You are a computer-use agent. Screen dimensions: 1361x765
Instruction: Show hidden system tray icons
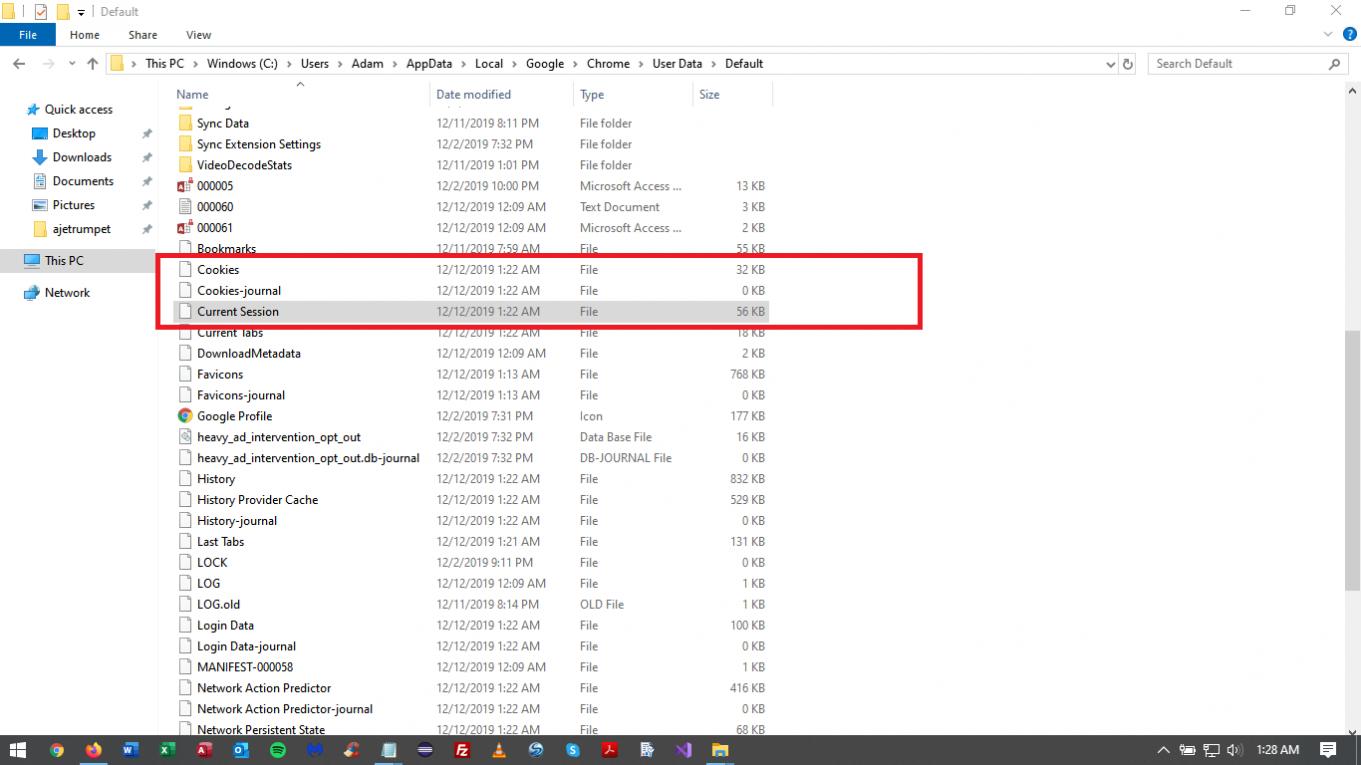1163,750
